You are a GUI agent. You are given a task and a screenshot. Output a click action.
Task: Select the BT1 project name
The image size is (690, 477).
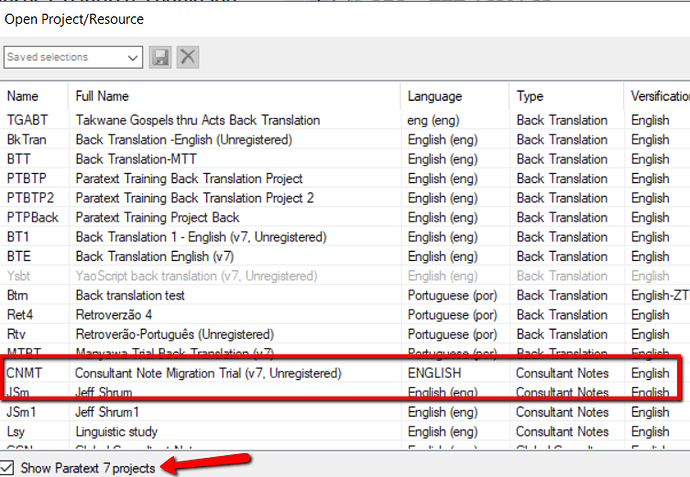pos(18,237)
